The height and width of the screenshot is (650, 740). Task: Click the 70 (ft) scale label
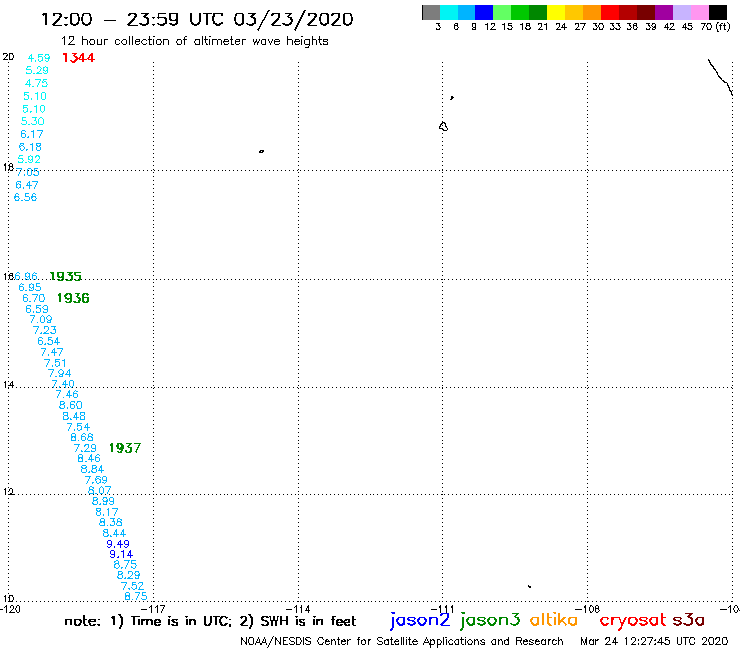(x=715, y=27)
